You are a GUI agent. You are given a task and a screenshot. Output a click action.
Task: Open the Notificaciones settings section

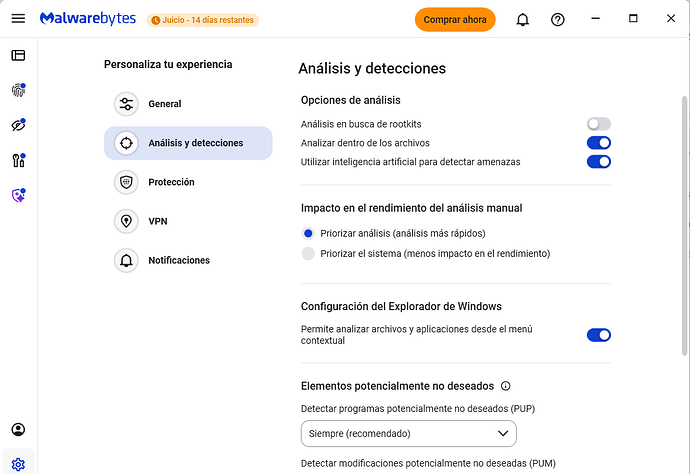[178, 260]
